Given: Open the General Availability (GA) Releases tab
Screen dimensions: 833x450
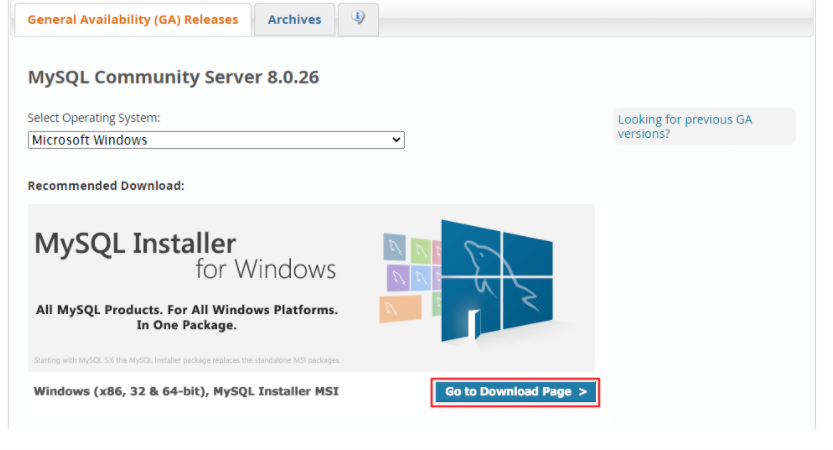Looking at the screenshot, I should point(133,20).
